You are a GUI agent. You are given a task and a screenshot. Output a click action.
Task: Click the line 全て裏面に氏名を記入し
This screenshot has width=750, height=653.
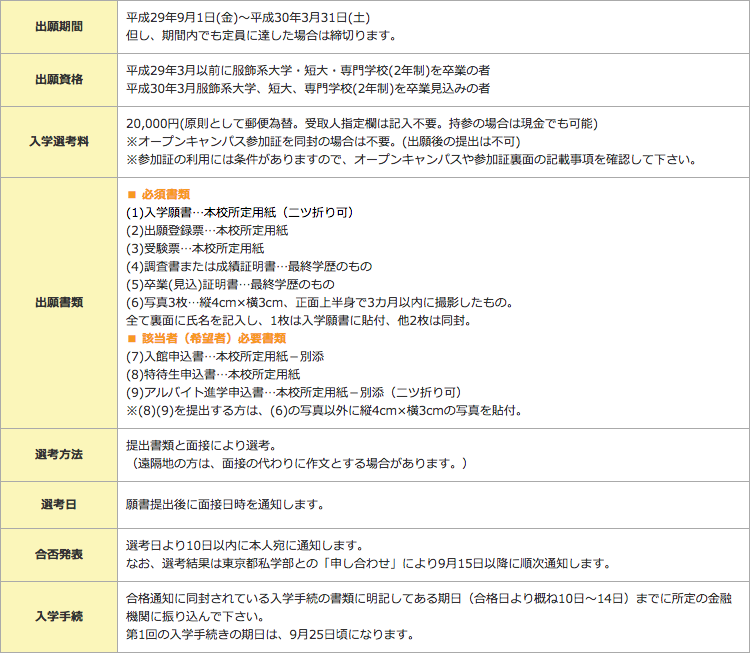click(299, 321)
